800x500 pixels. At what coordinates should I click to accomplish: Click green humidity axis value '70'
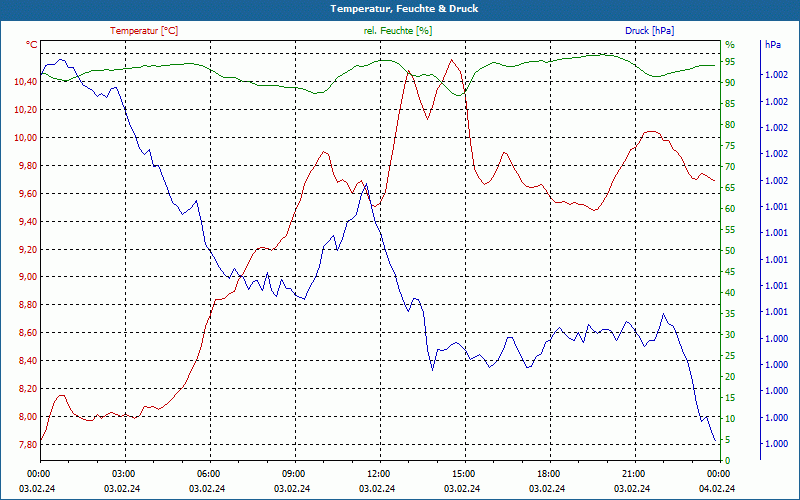tap(730, 167)
